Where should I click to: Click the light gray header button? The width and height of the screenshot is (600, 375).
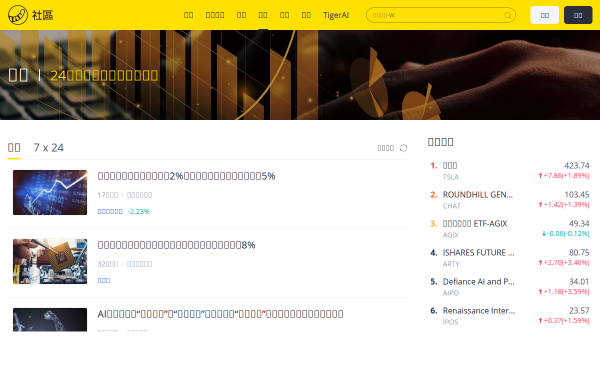pos(545,15)
